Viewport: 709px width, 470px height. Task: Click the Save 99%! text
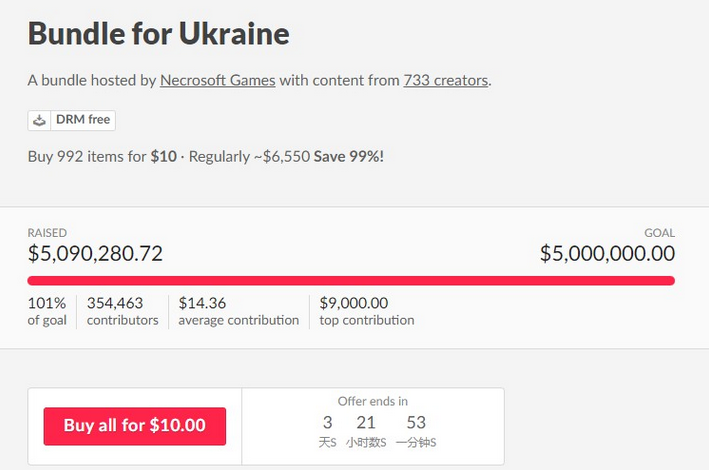pyautogui.click(x=349, y=157)
